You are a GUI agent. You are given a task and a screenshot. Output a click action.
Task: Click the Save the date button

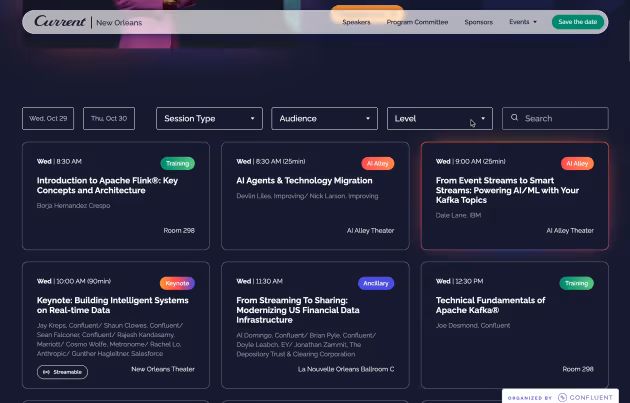577,22
